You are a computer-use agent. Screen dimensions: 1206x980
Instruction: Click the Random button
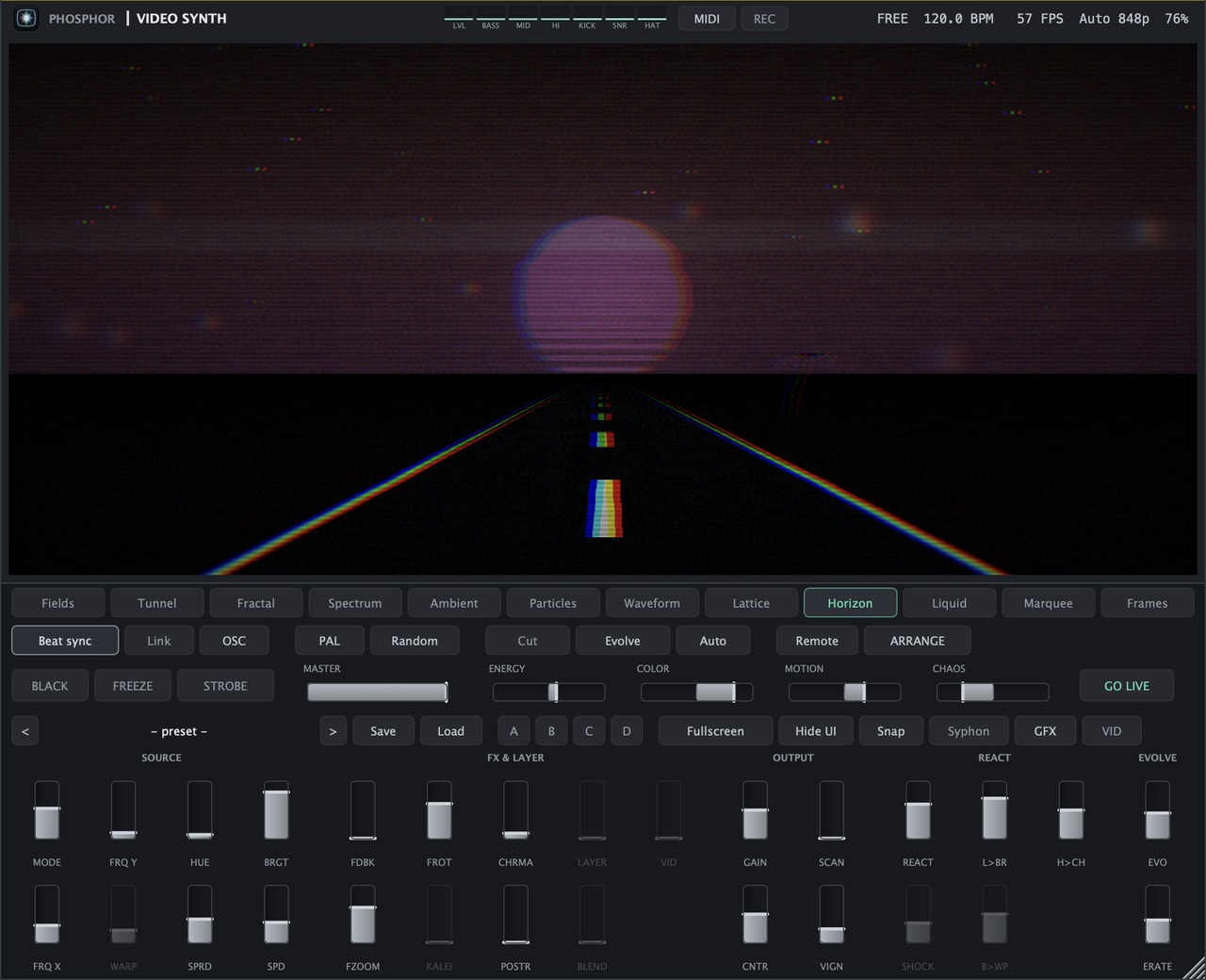[x=415, y=641]
